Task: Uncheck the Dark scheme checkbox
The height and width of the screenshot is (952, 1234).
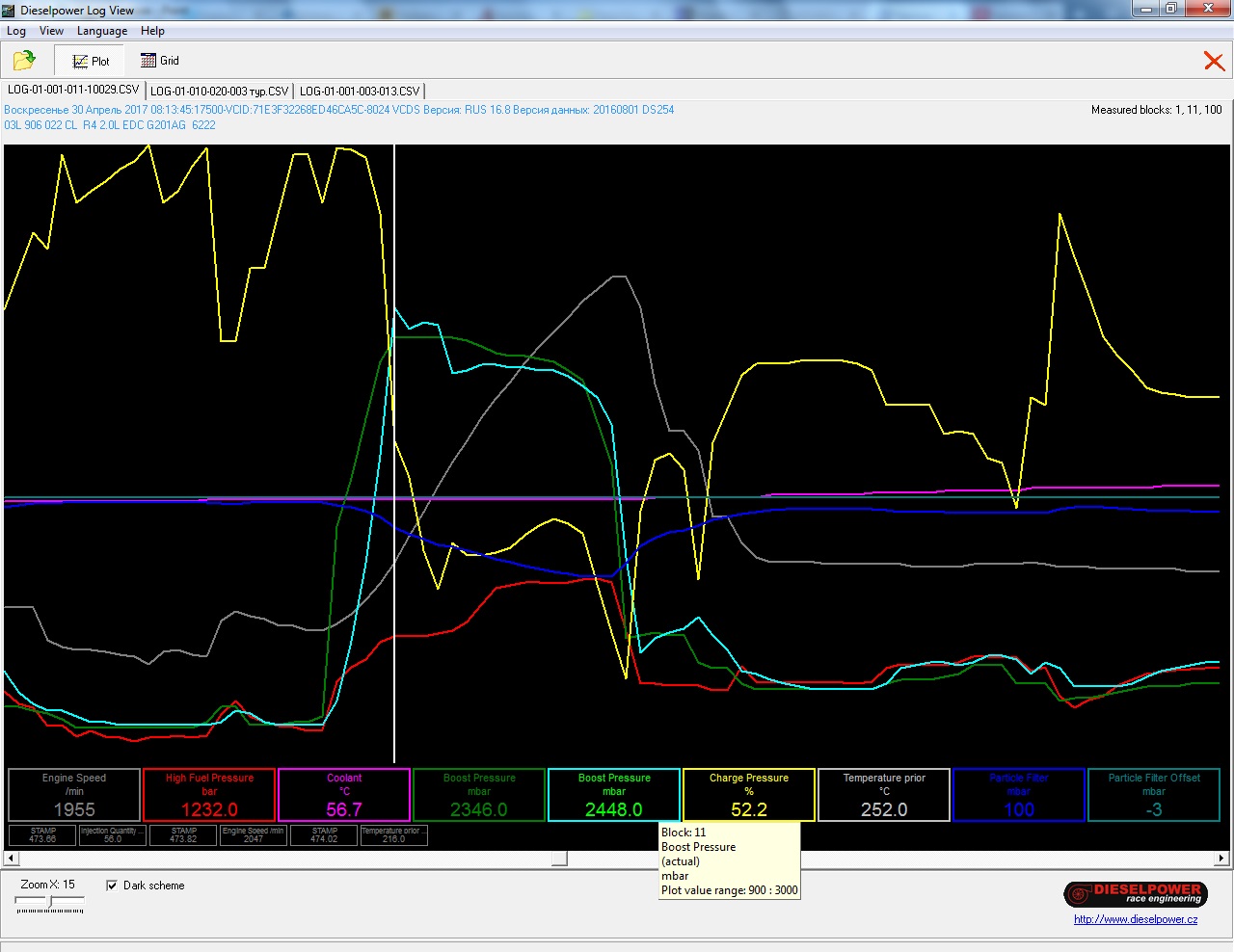Action: point(112,886)
